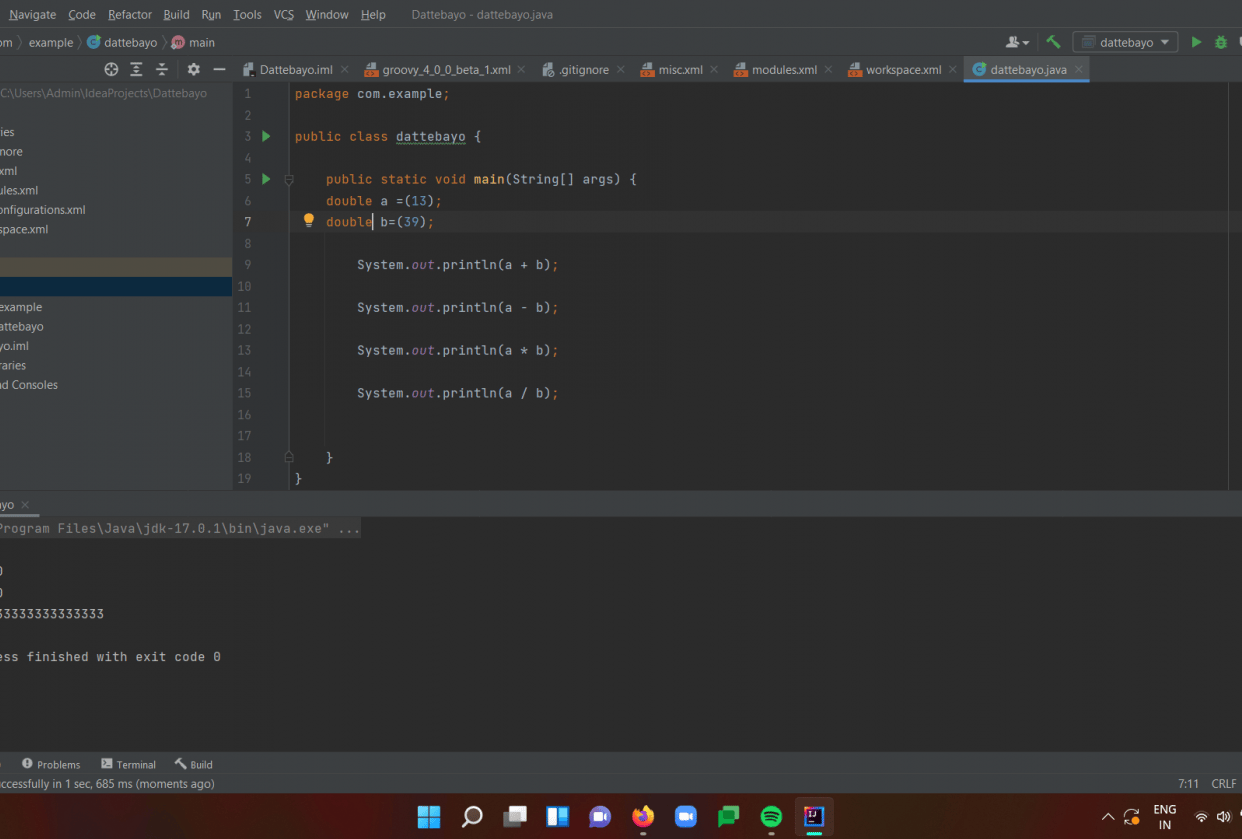Open project panel gear options
This screenshot has width=1242, height=839.
(193, 69)
